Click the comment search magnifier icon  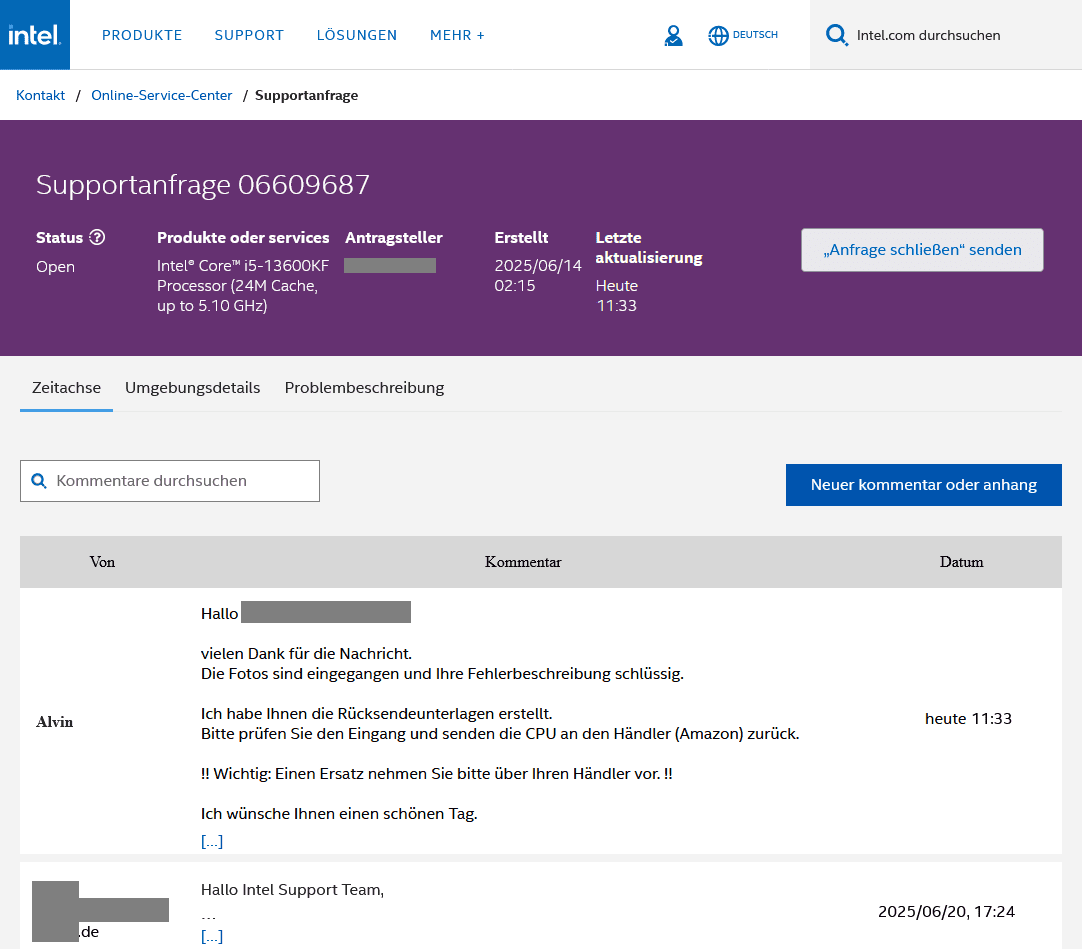click(39, 481)
